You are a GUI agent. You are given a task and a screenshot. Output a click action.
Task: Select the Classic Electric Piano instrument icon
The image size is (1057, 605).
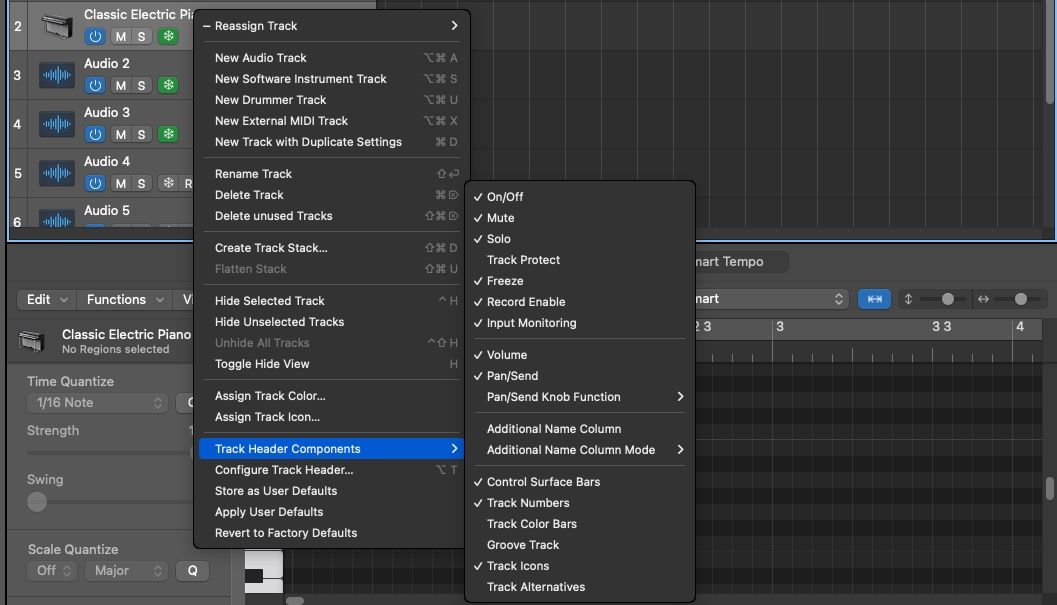57,26
